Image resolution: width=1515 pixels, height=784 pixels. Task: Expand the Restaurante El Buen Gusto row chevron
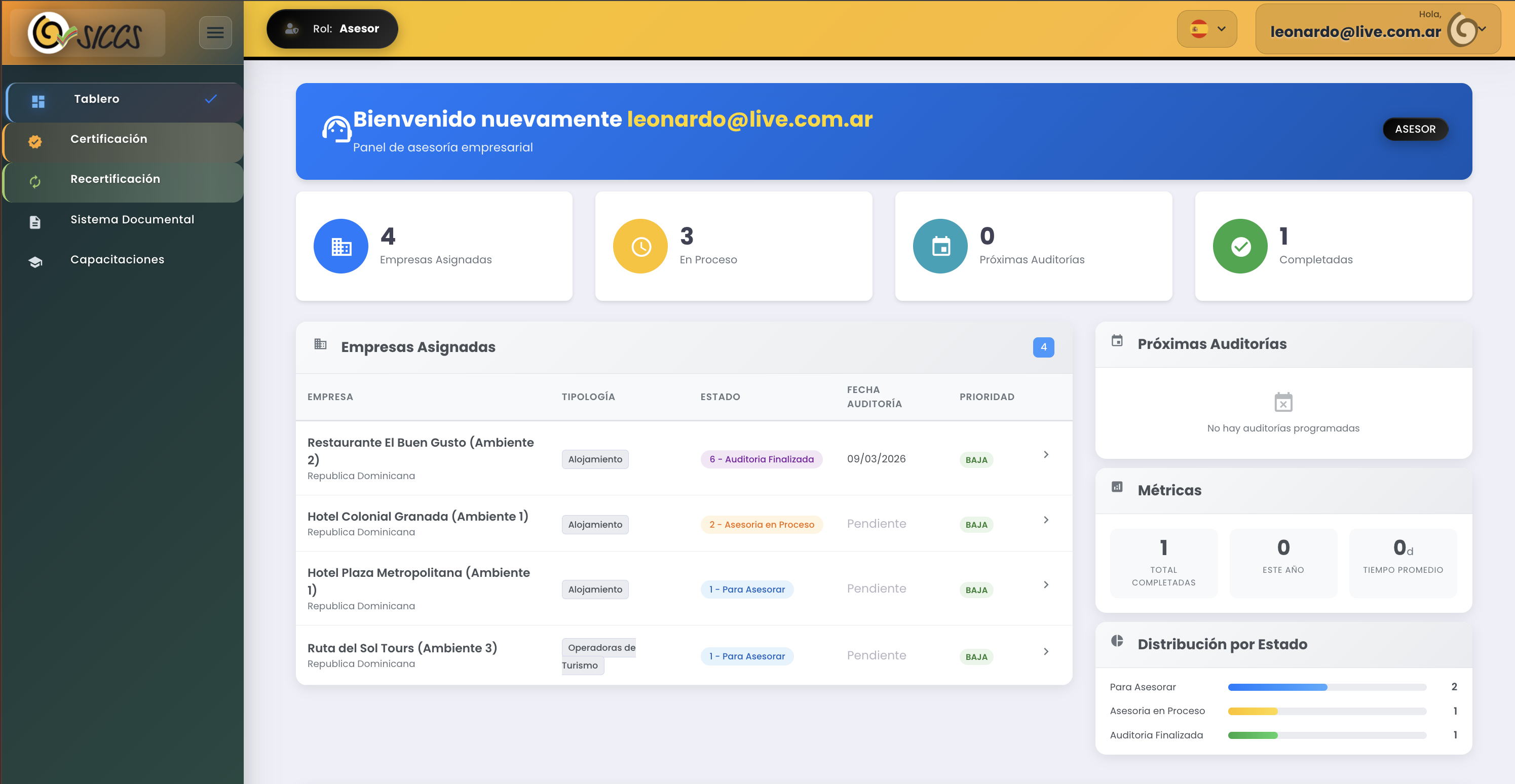tap(1046, 454)
